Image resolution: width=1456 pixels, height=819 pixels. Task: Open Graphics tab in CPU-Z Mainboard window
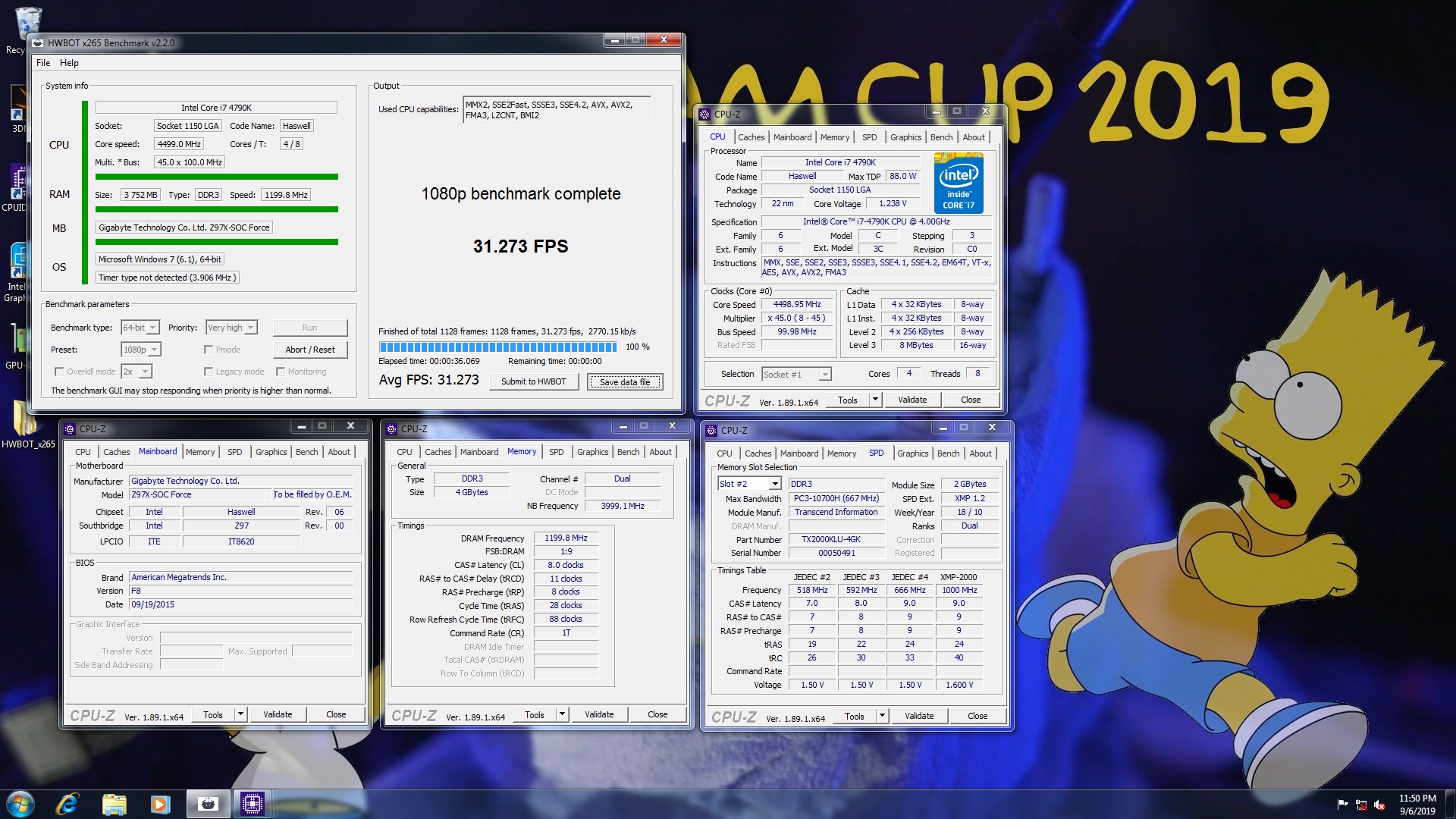[x=271, y=452]
